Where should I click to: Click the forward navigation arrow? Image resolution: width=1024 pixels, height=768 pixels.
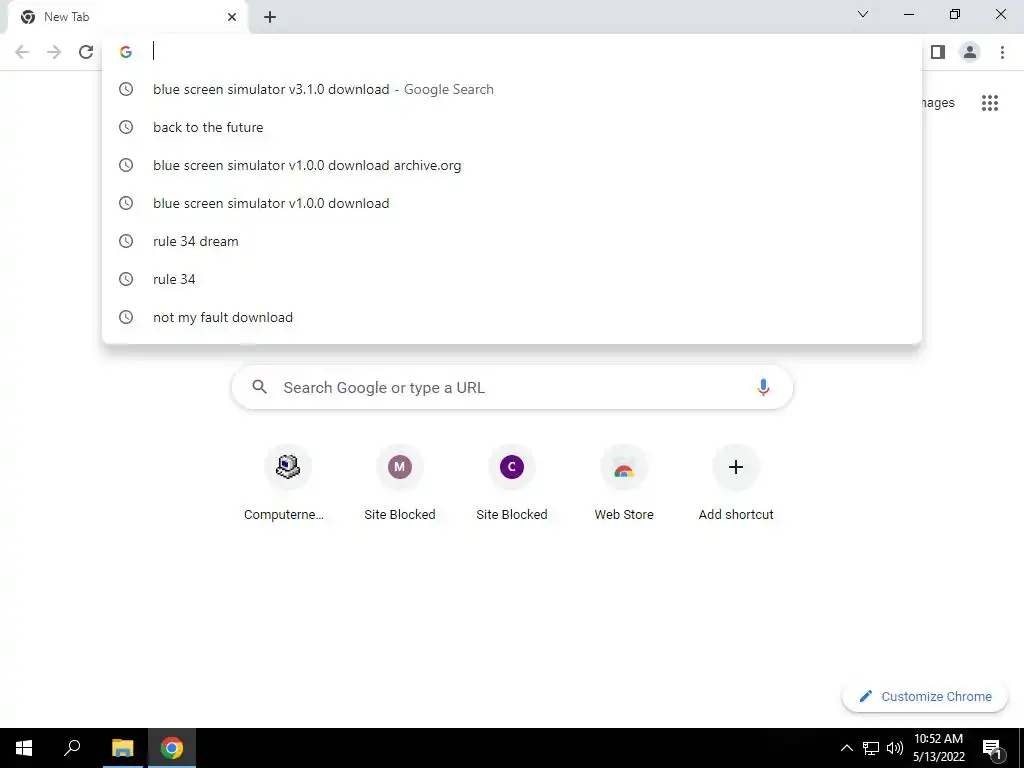54,52
